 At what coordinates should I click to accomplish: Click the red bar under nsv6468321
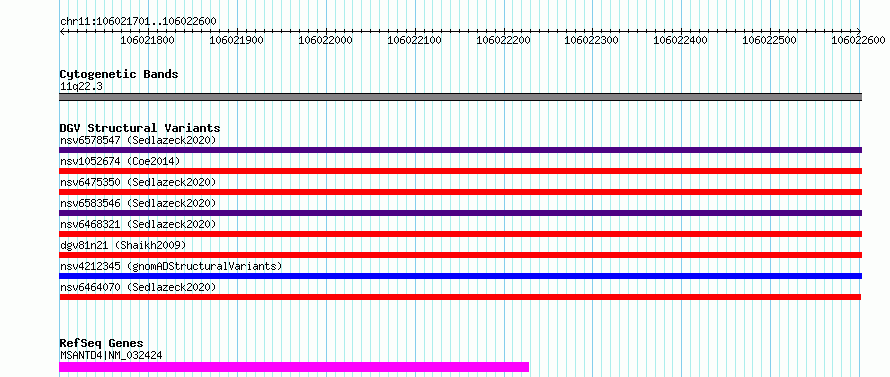tap(460, 234)
